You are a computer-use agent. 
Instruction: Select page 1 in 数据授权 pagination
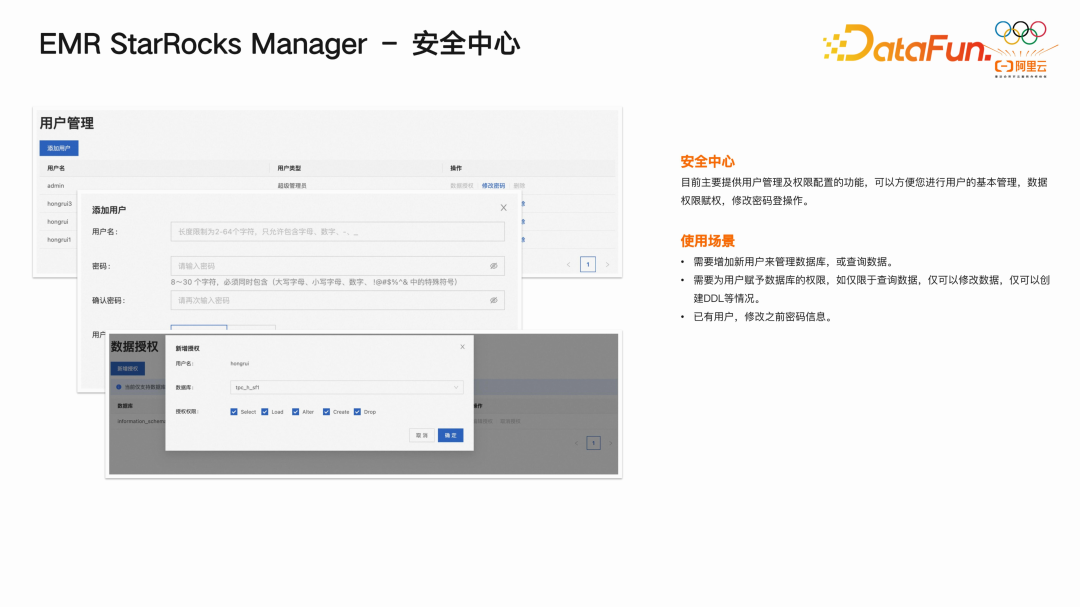point(593,443)
